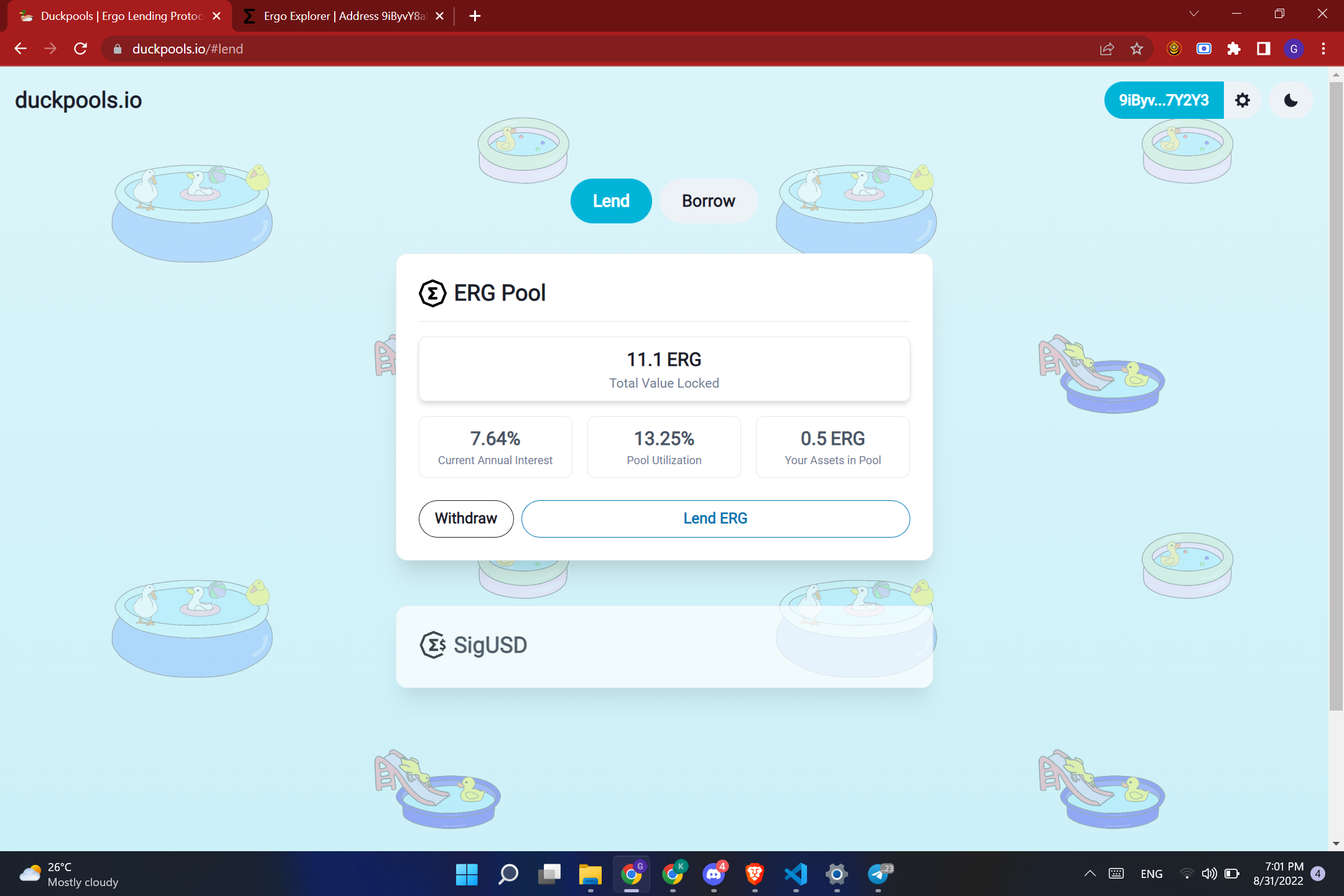Toggle dark mode with moon icon
Screen dimensions: 1344x896
(1290, 100)
